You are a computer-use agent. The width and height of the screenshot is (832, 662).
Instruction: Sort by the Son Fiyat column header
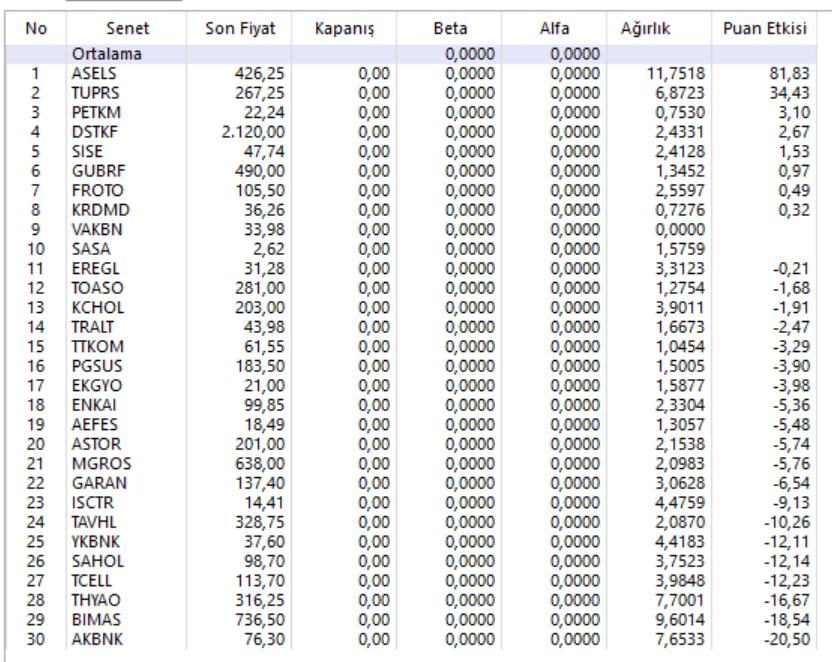239,28
